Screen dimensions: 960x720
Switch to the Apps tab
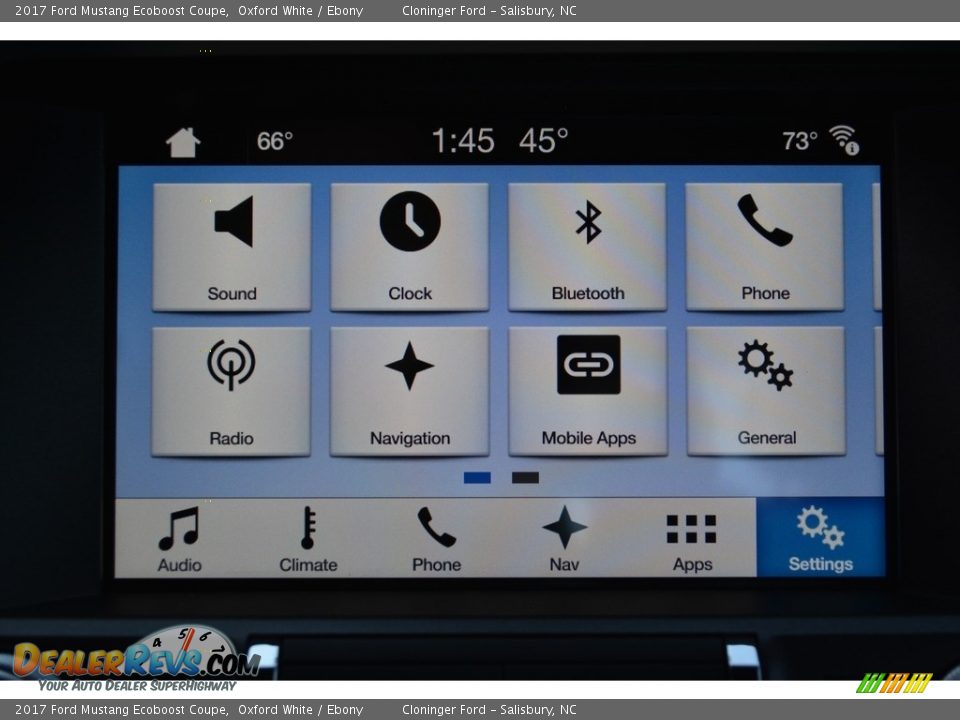(692, 539)
